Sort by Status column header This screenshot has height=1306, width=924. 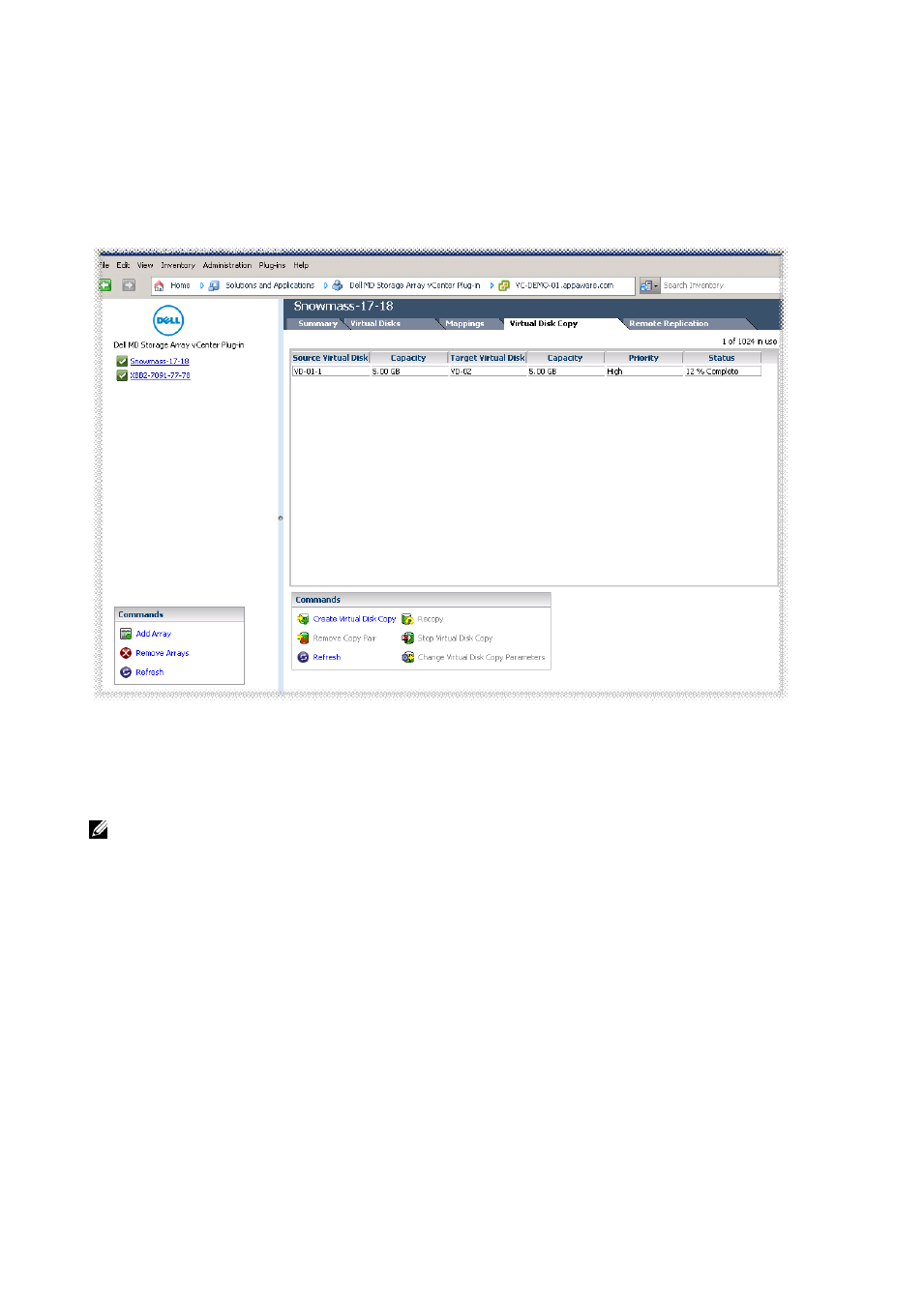722,358
